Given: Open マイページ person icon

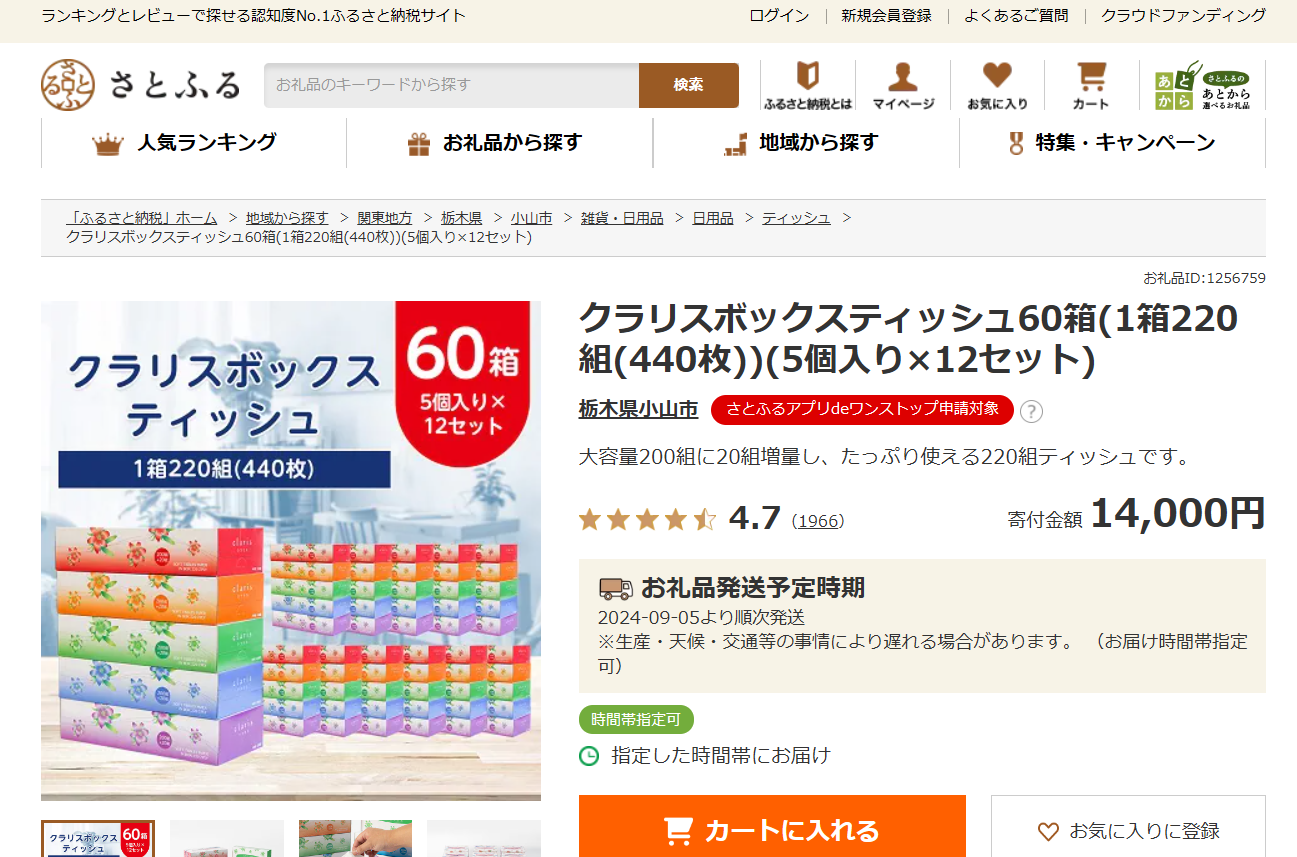Looking at the screenshot, I should pos(903,85).
